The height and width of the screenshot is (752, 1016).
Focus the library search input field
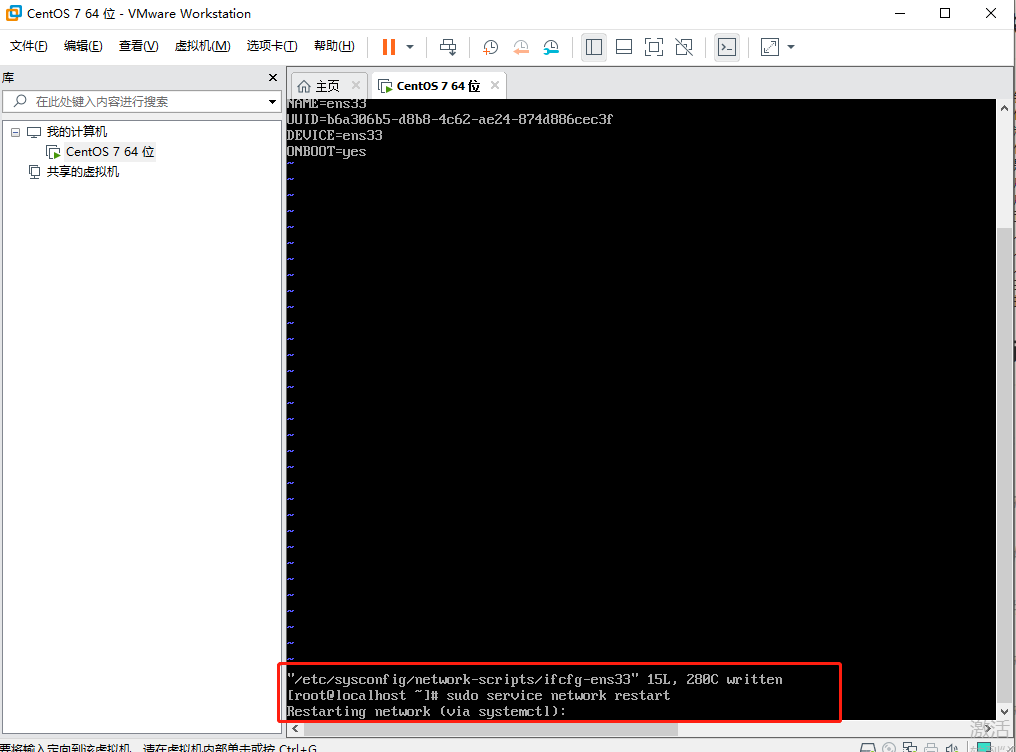click(x=141, y=102)
